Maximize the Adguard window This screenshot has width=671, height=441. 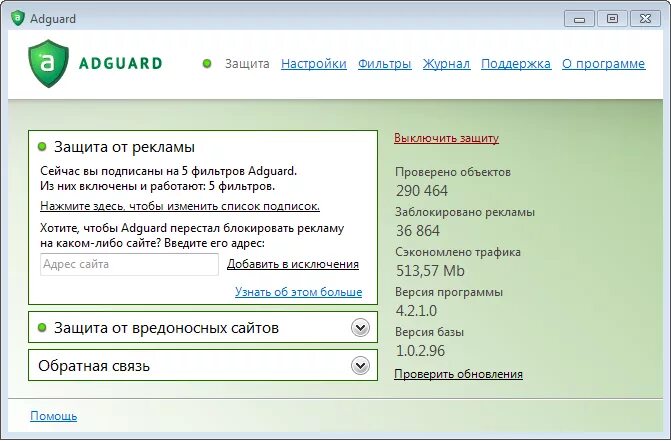pyautogui.click(x=612, y=19)
